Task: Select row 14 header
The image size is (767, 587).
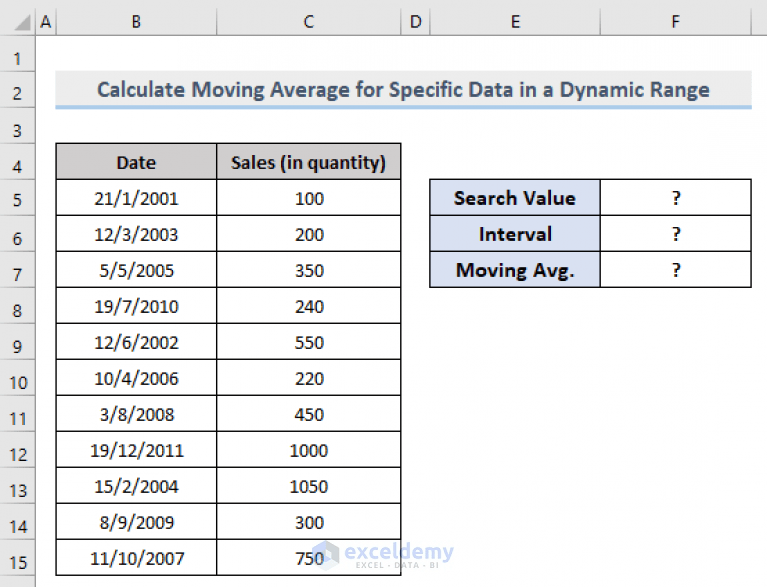Action: click(x=18, y=521)
